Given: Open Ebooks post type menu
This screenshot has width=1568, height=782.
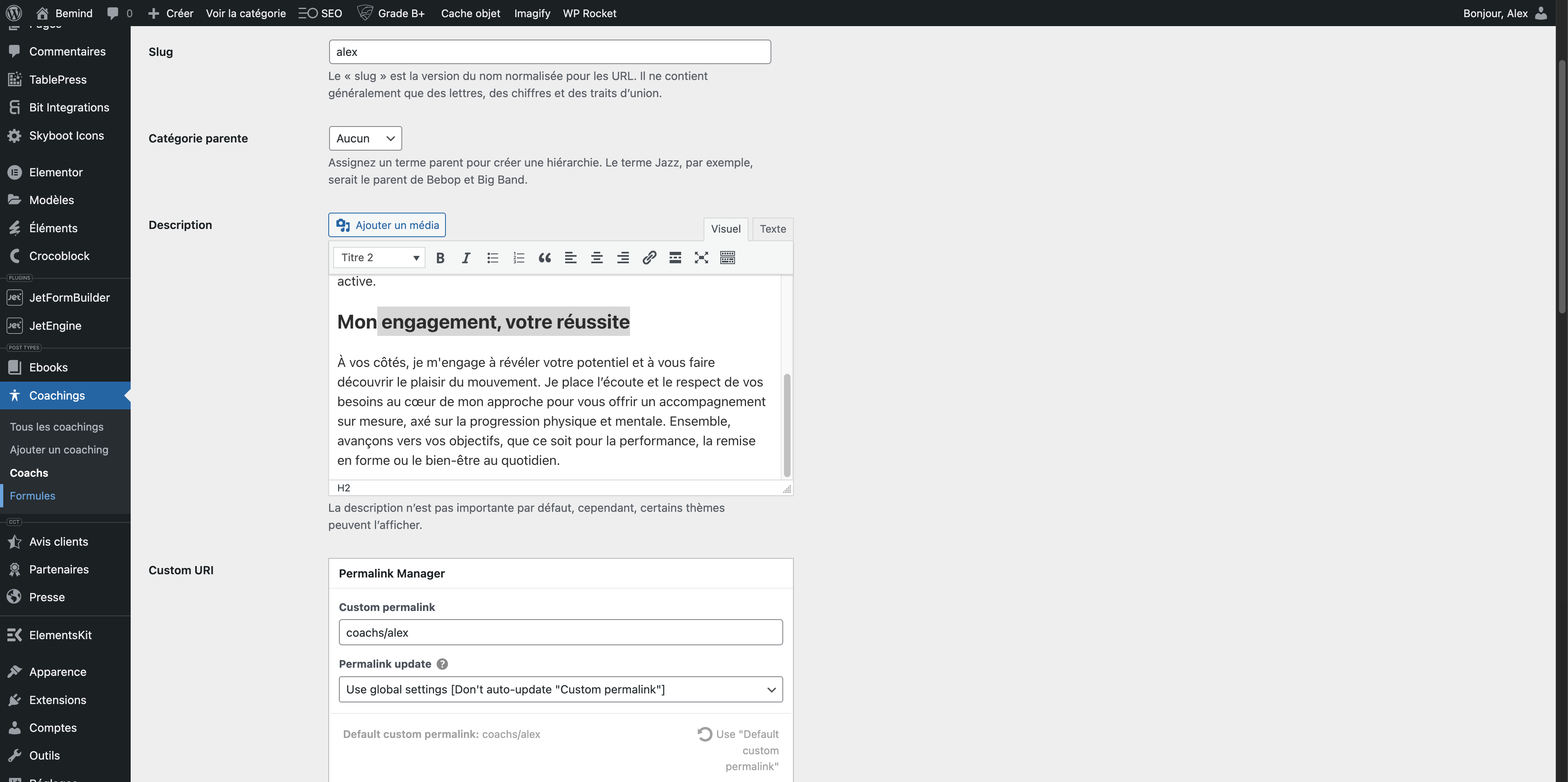Looking at the screenshot, I should click(65, 368).
